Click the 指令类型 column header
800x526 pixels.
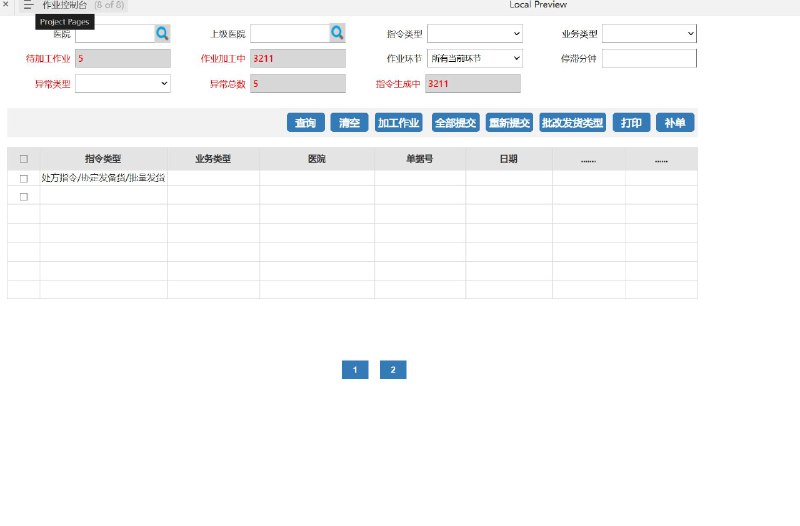coord(103,159)
